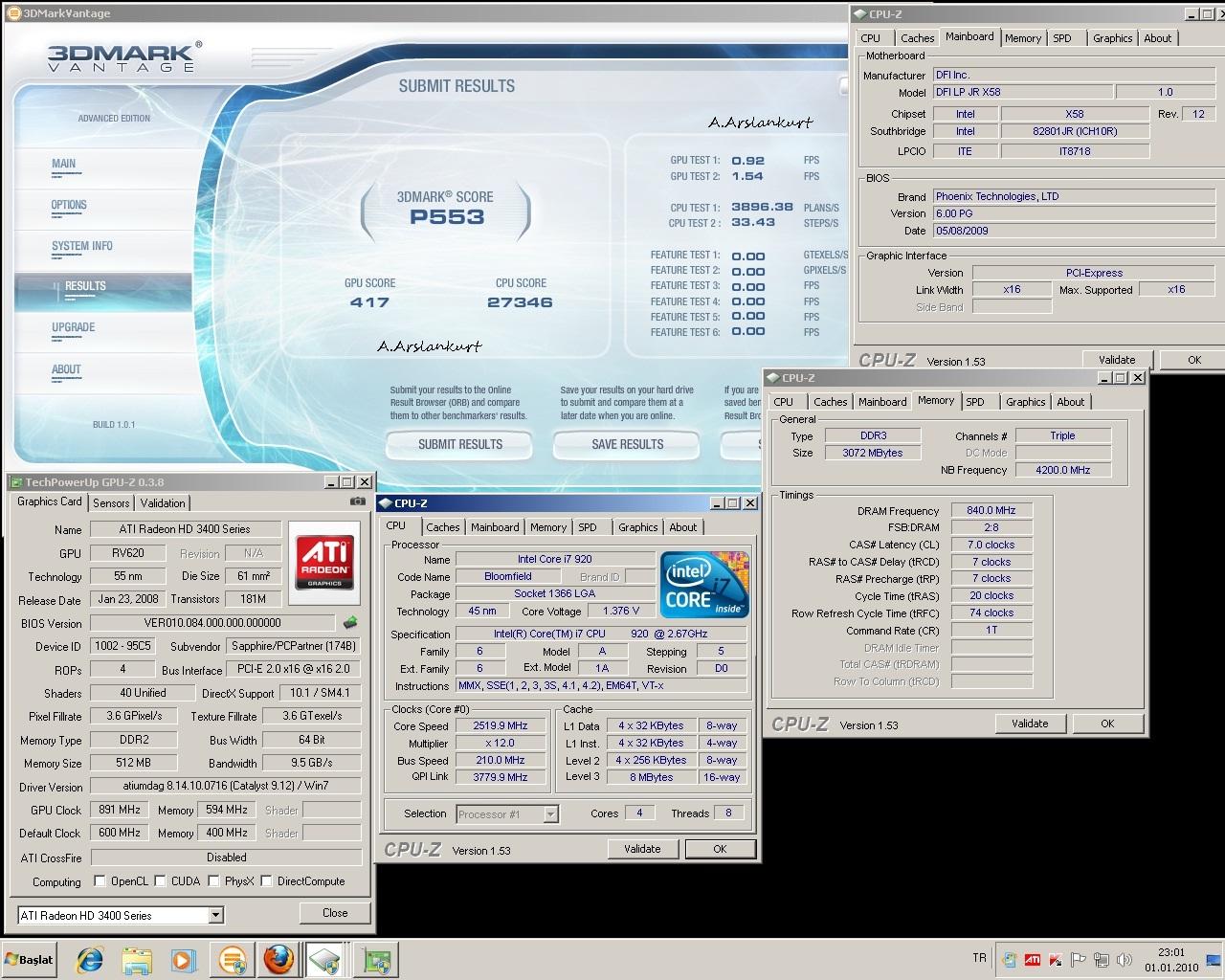Open SPD tab in CPU-Z processor window
Viewport: 1225px width, 980px height.
(588, 526)
